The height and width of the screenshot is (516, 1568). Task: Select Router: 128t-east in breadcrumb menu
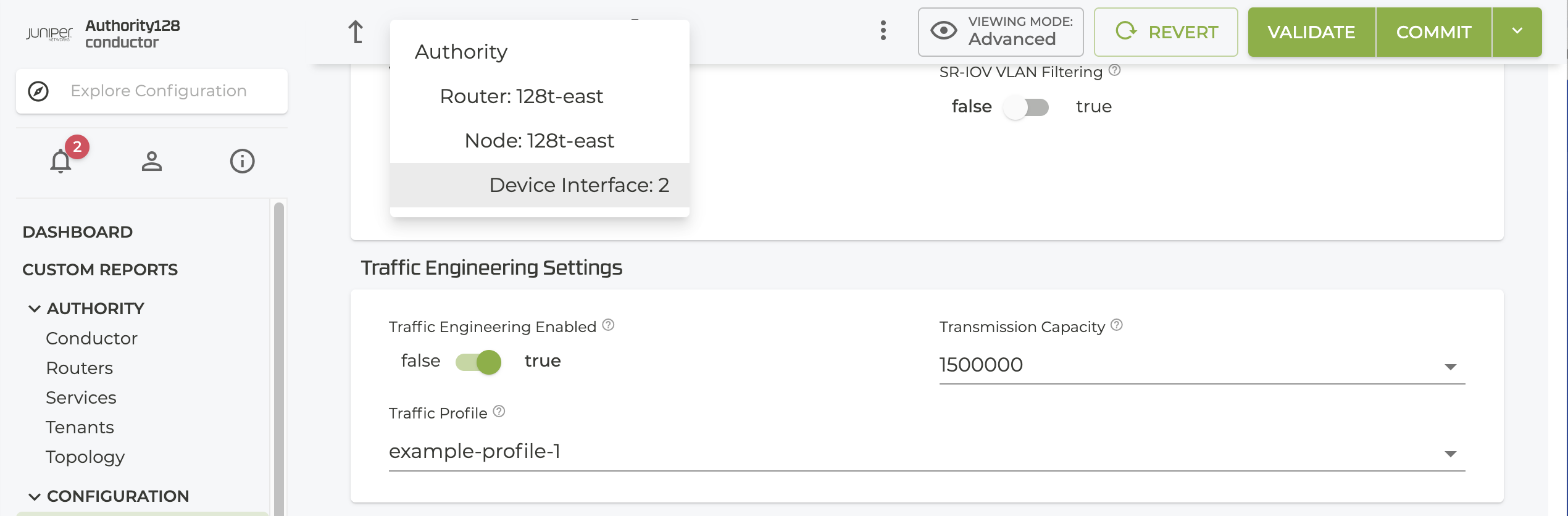coord(521,96)
